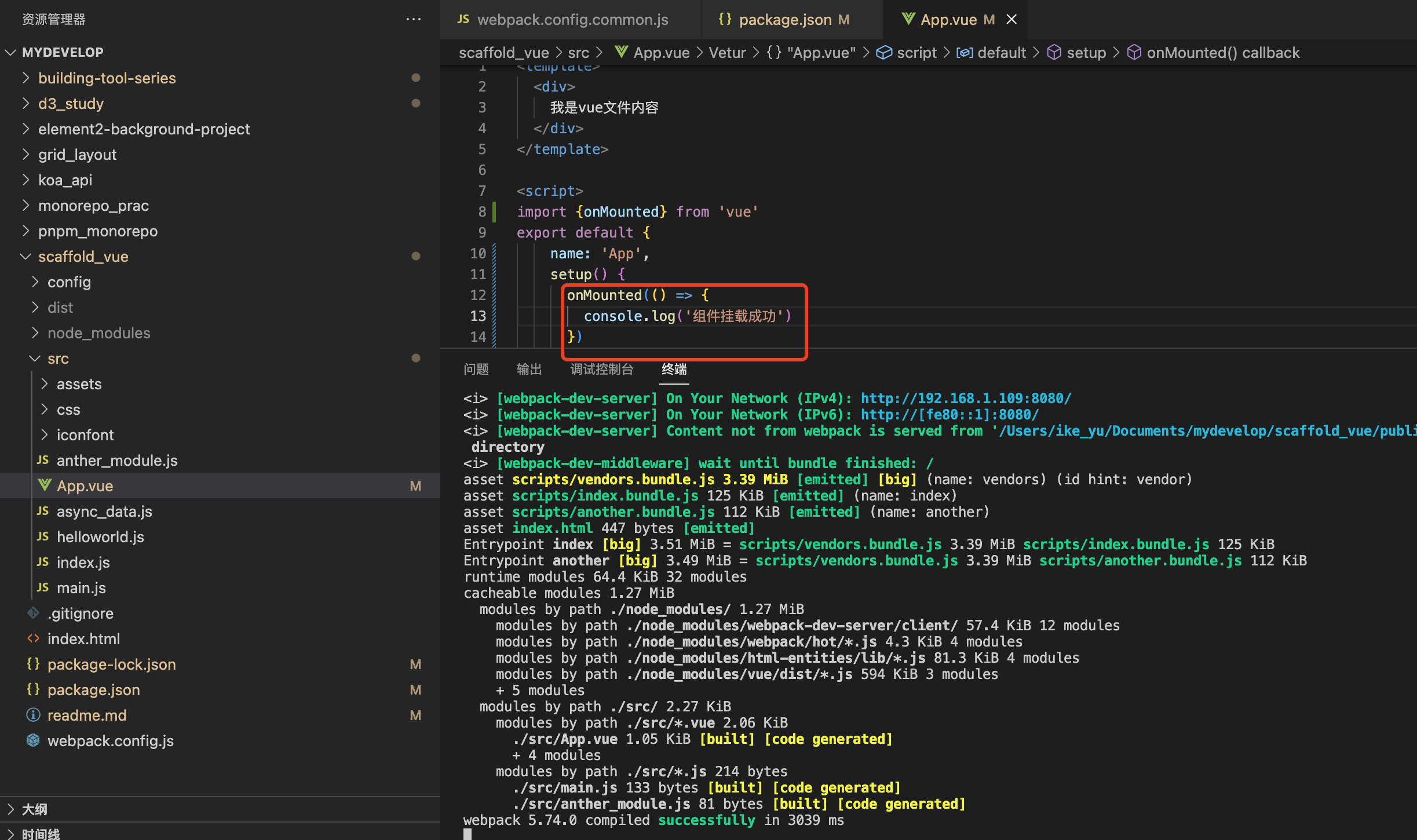Open the IPv4 network URL link
The width and height of the screenshot is (1417, 840).
pos(966,399)
